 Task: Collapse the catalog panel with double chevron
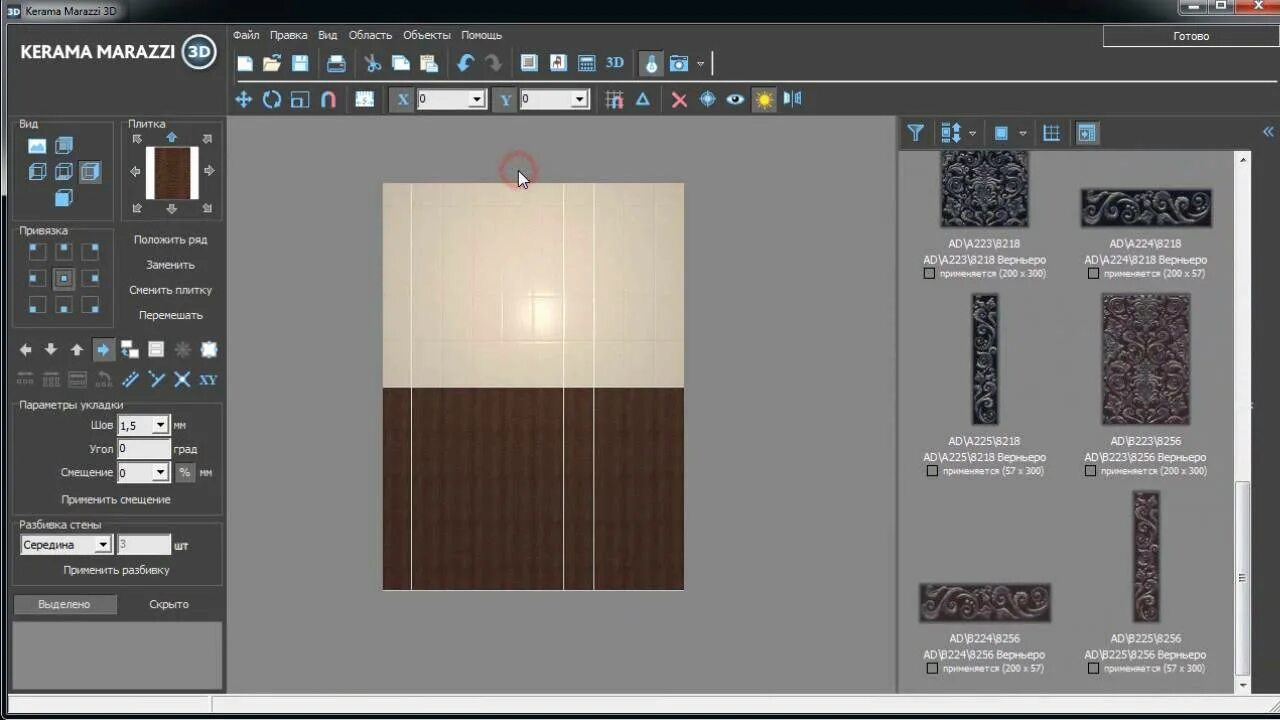[1268, 132]
